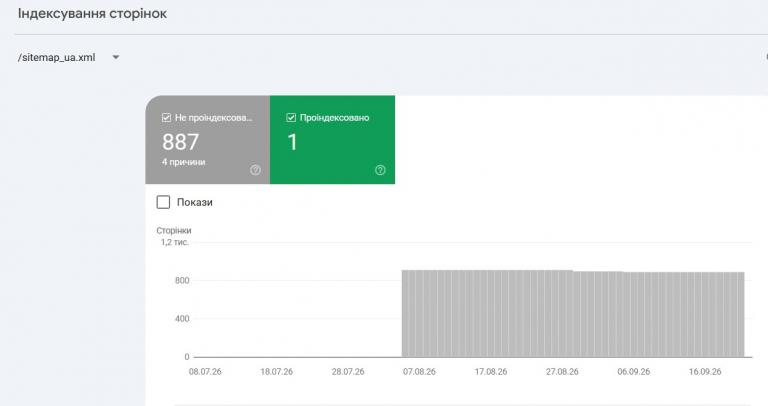
Task: Click the grey bar chart area
Action: point(573,313)
